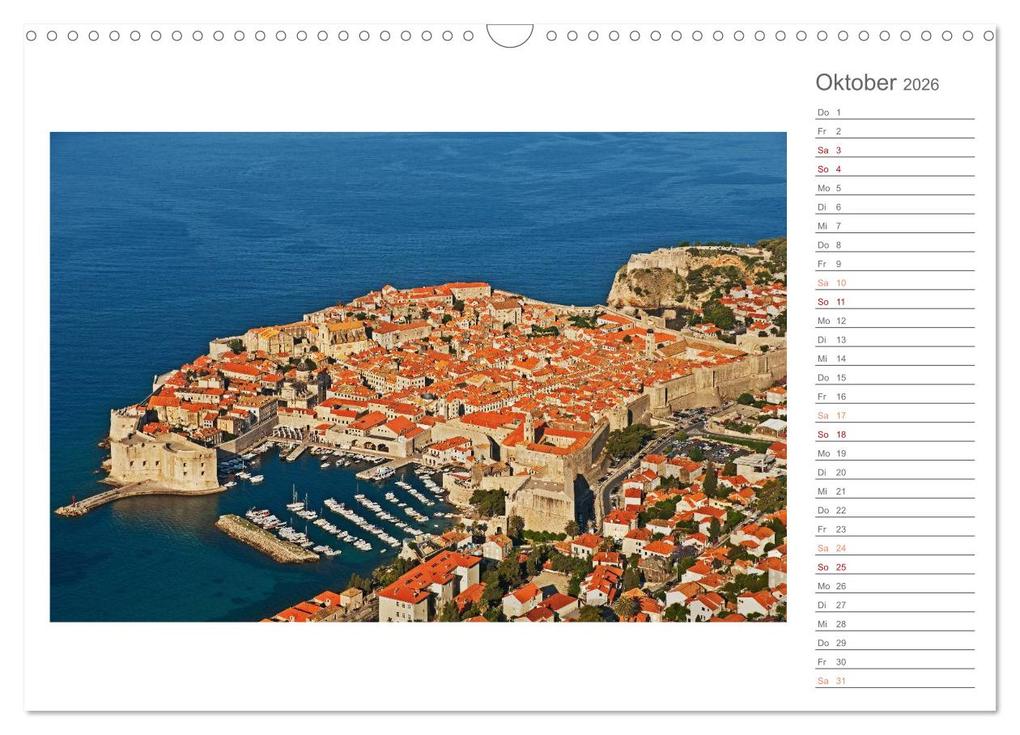
Task: Select the Sa 3 date row
Action: [894, 150]
